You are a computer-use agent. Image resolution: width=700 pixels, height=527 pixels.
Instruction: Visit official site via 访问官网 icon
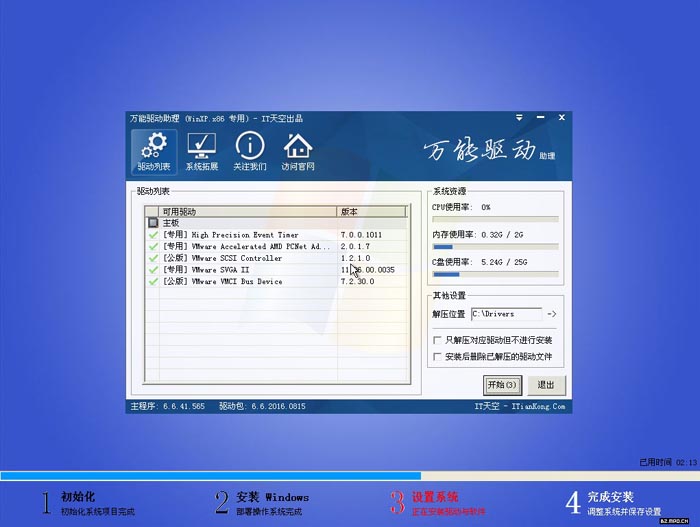pos(297,152)
